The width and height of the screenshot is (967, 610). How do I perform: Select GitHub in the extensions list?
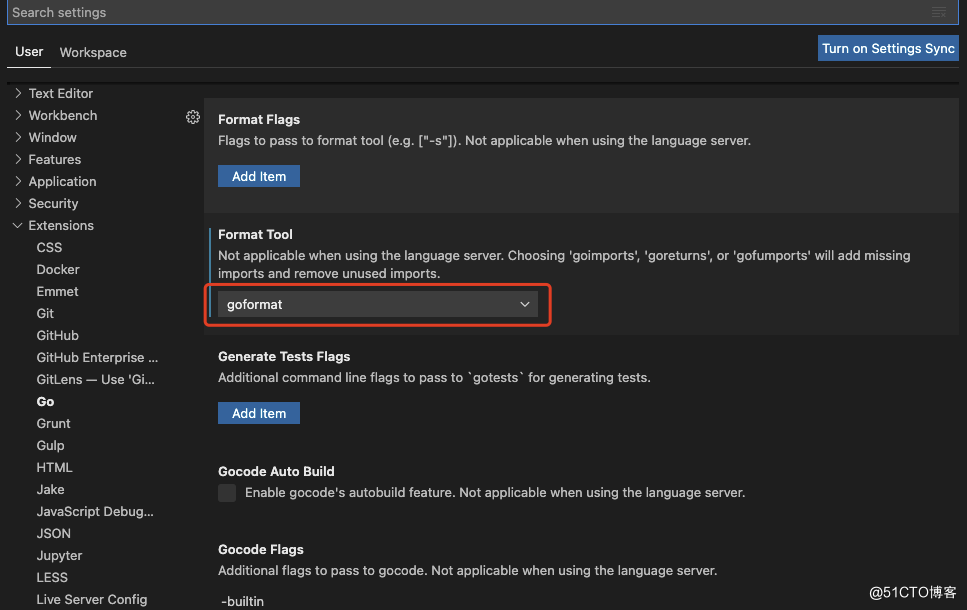(x=57, y=336)
